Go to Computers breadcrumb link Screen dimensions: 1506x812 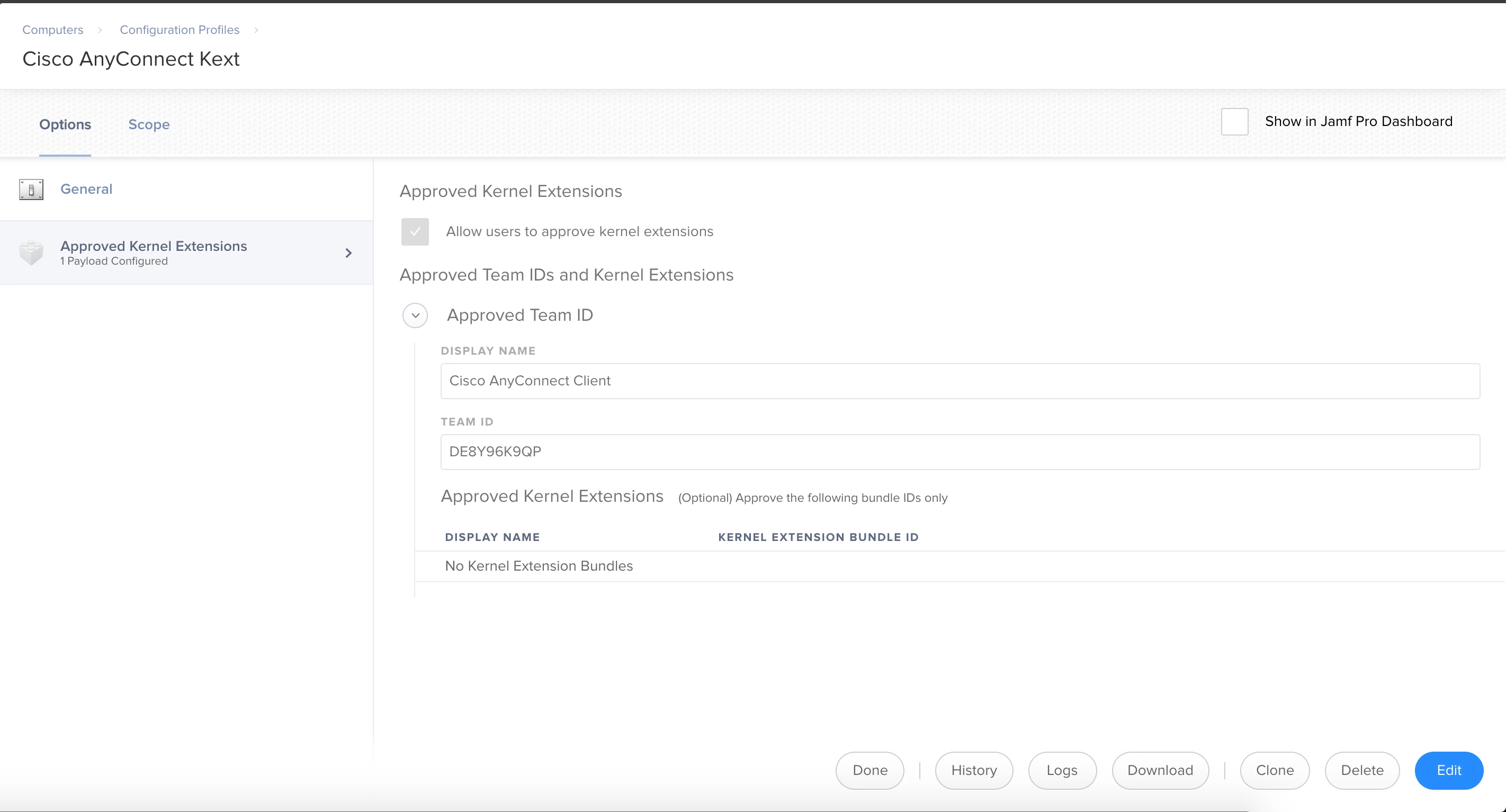point(52,30)
